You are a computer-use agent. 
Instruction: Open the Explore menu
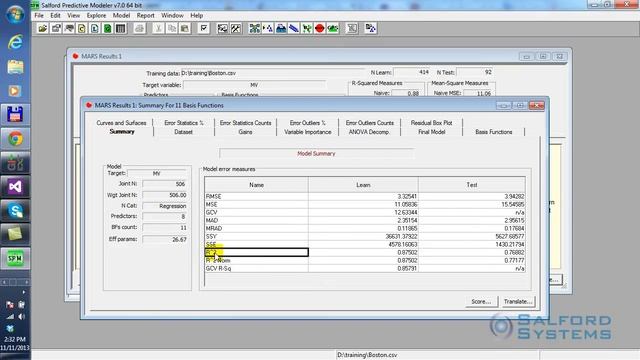[96, 16]
